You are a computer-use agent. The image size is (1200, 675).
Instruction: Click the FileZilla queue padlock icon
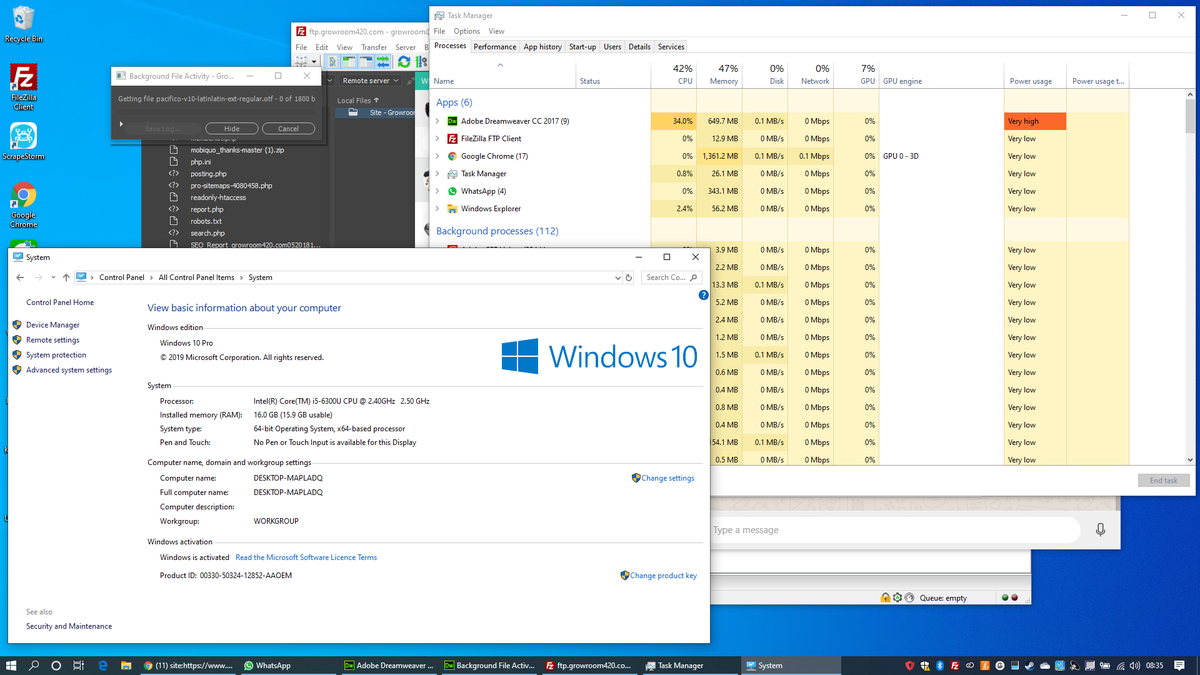(x=885, y=598)
